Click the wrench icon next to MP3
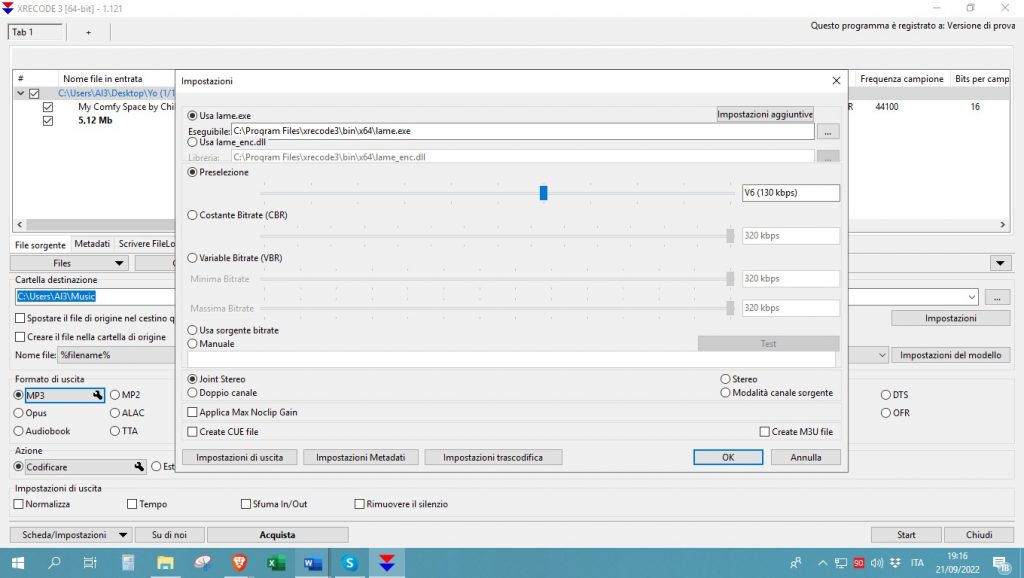 98,395
